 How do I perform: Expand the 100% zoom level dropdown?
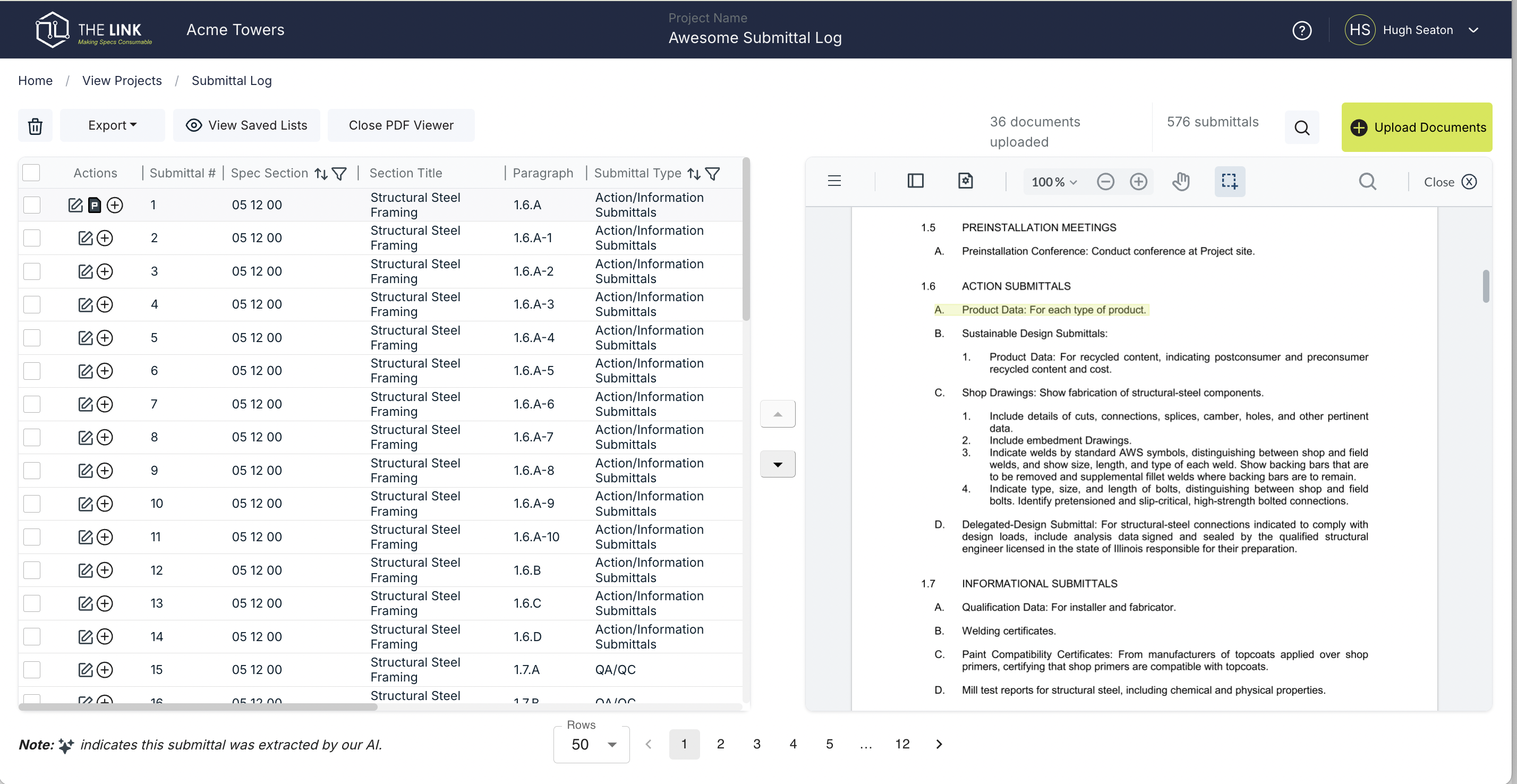point(1053,182)
